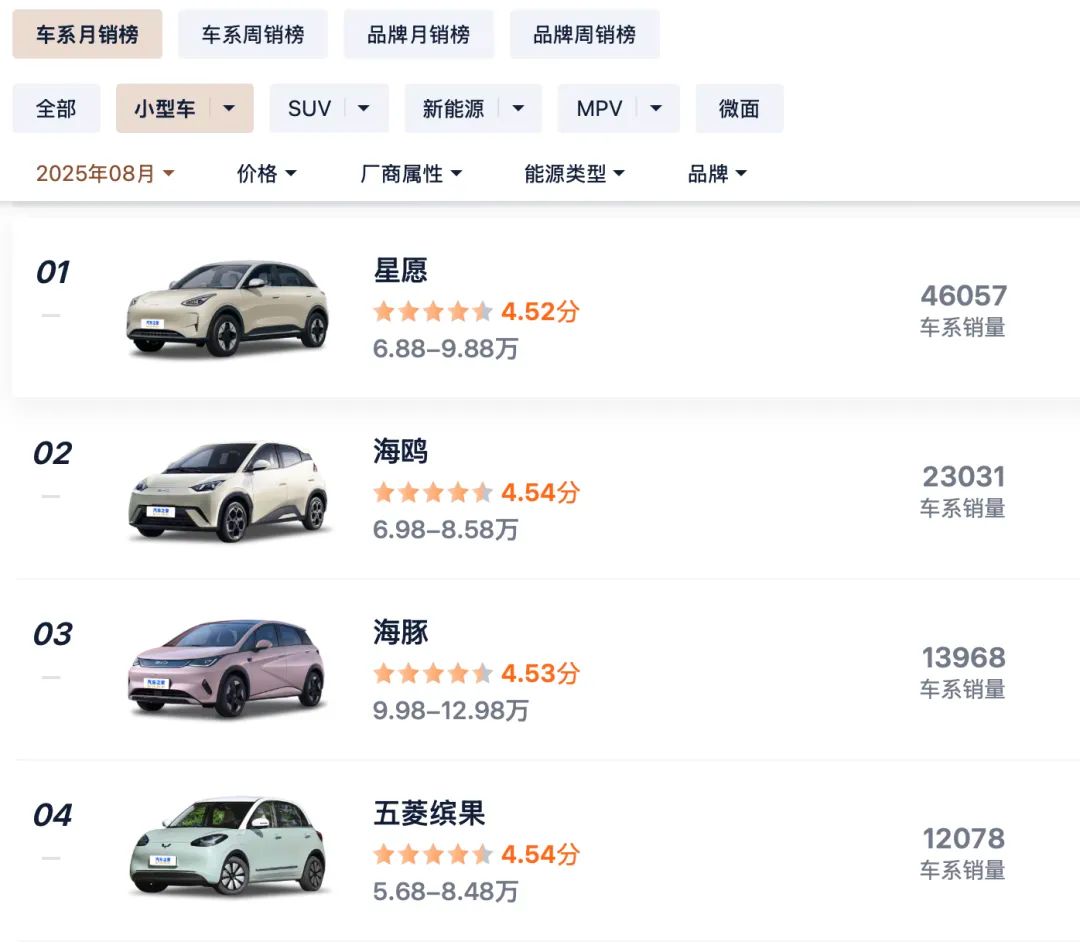Open the SUV category dropdown arrow
The image size is (1080, 945).
(364, 109)
